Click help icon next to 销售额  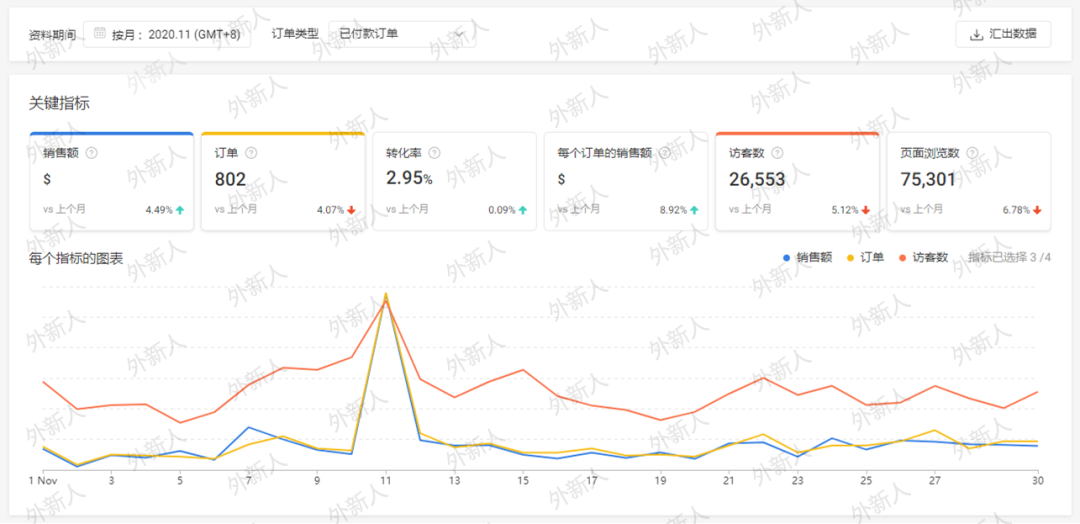click(x=92, y=153)
